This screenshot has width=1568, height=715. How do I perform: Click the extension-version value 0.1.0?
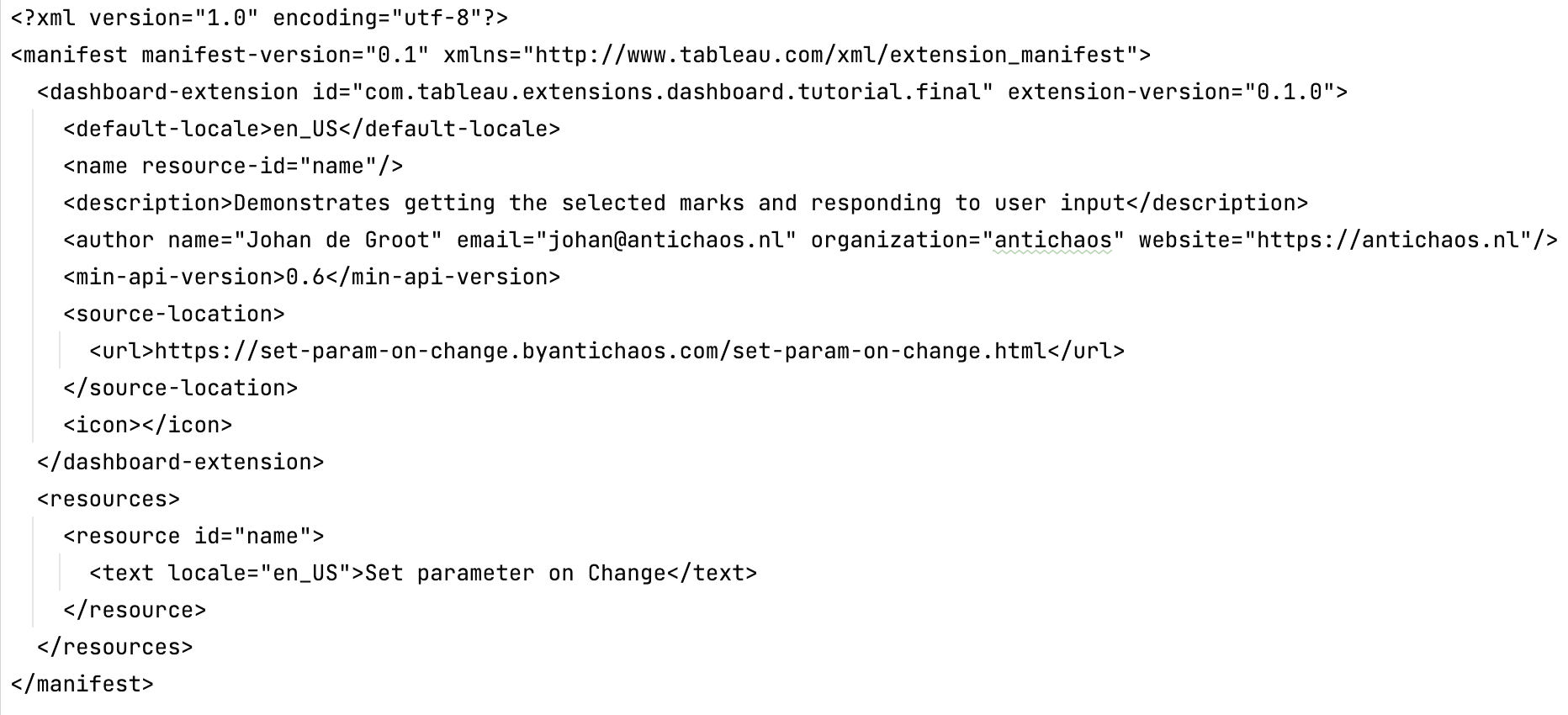point(1289,93)
